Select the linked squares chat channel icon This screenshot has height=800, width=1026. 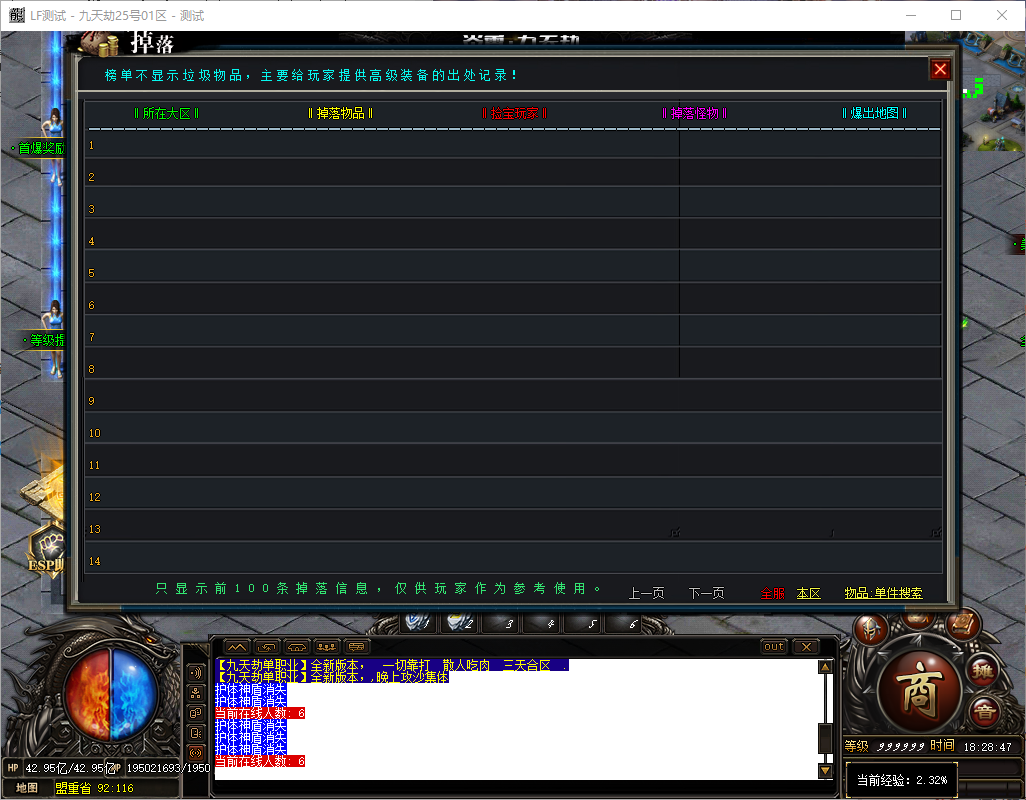195,714
